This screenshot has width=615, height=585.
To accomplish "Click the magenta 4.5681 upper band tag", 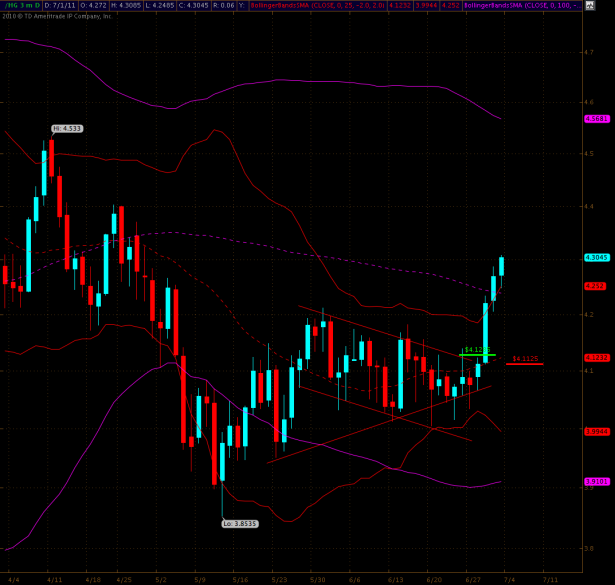I will click(x=595, y=119).
